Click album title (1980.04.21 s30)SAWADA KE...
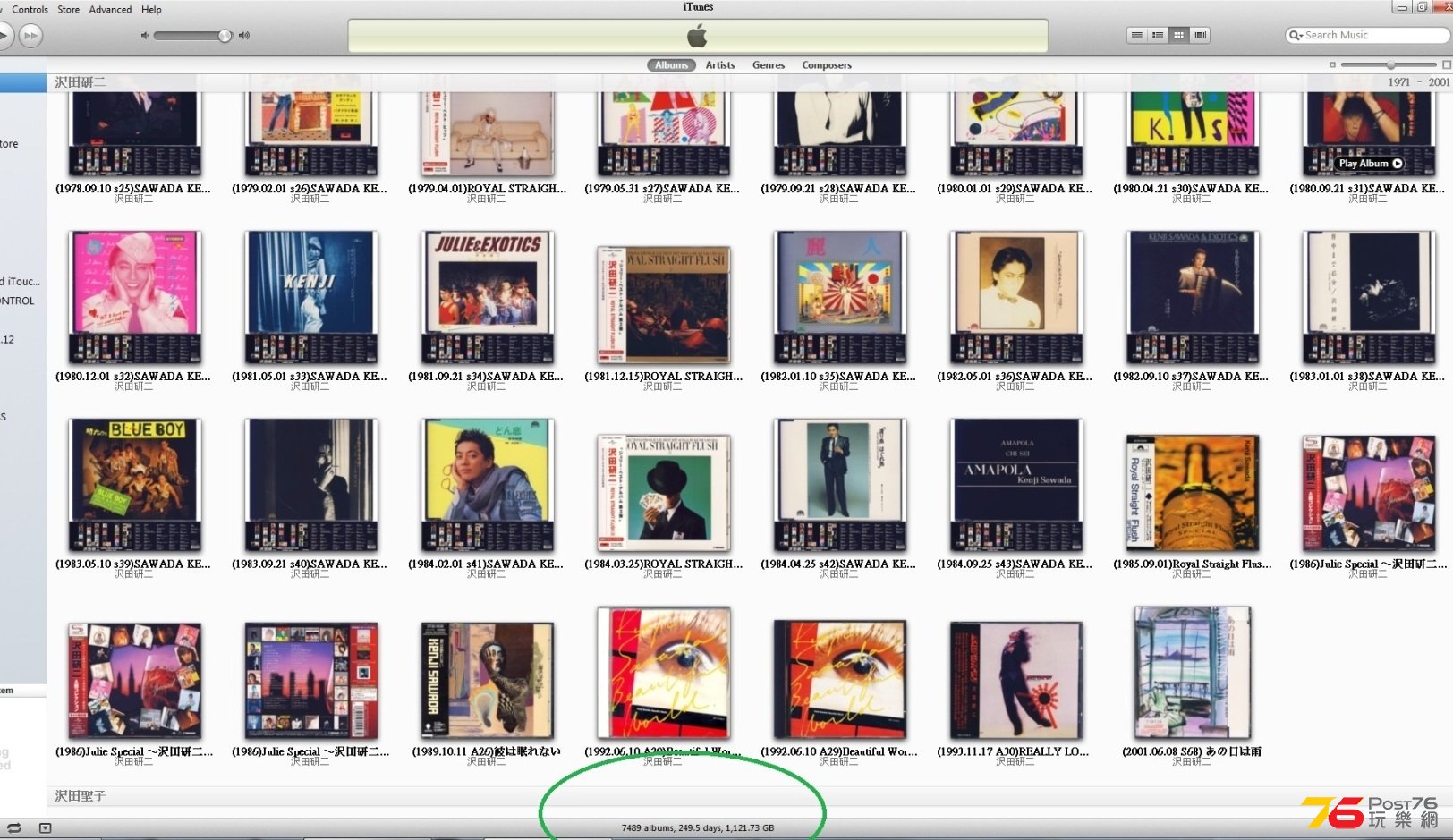 pos(1191,189)
